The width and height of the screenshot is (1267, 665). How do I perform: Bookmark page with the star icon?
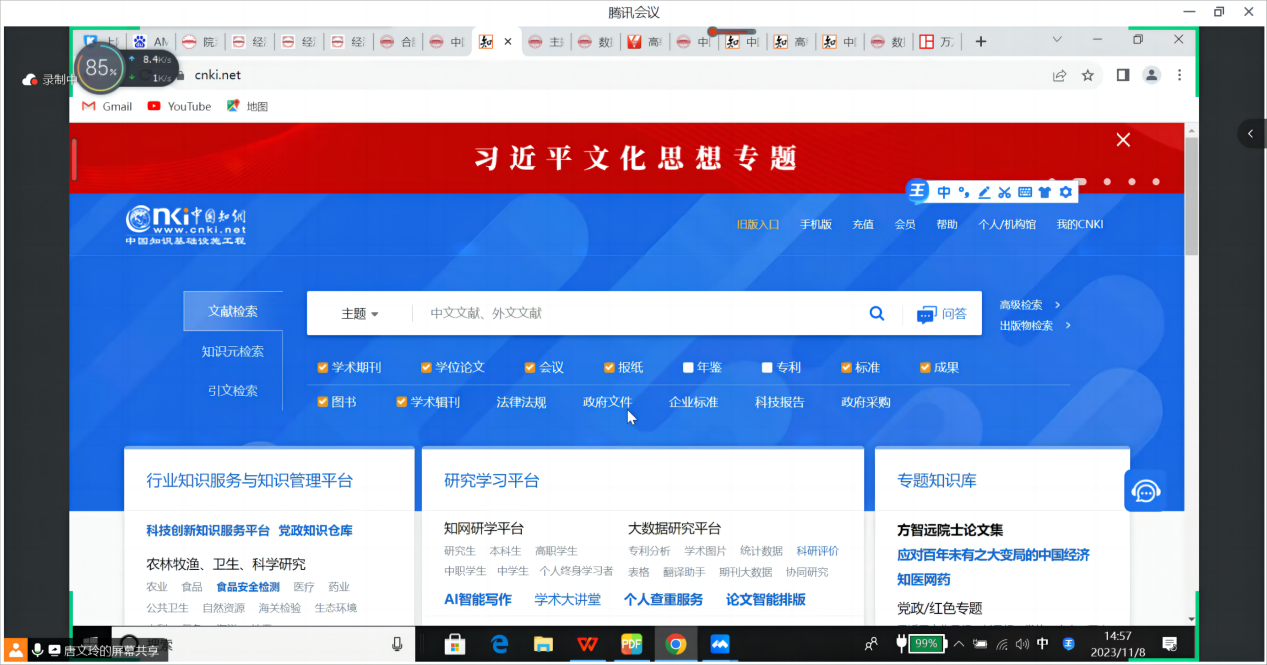click(x=1088, y=75)
